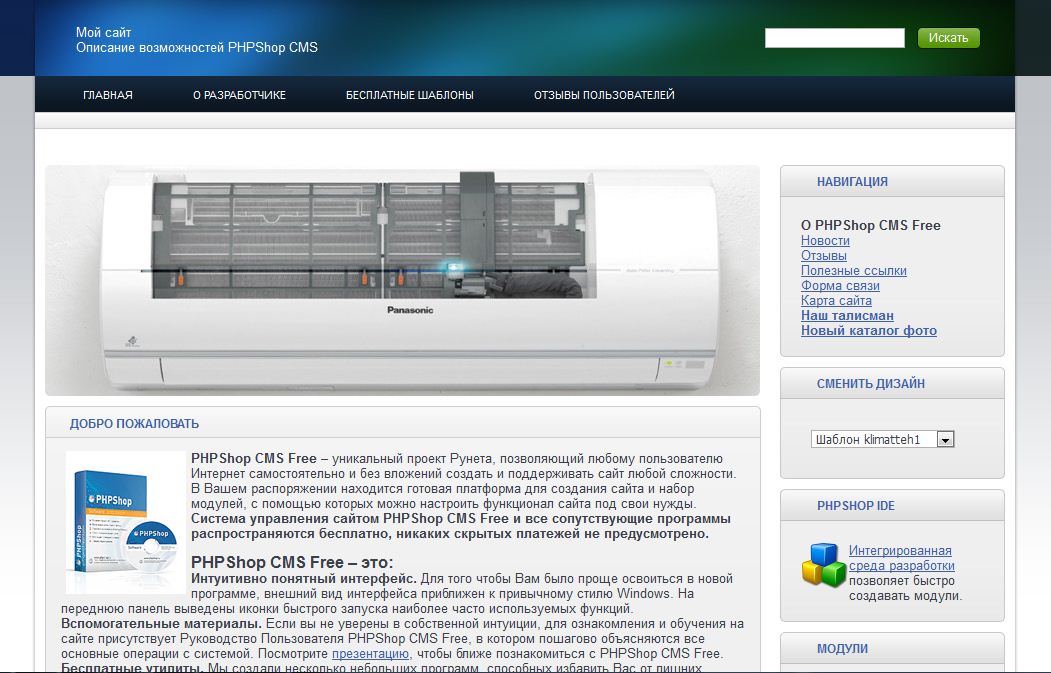Follow the Интегрированная среда разработки link

tap(902, 558)
